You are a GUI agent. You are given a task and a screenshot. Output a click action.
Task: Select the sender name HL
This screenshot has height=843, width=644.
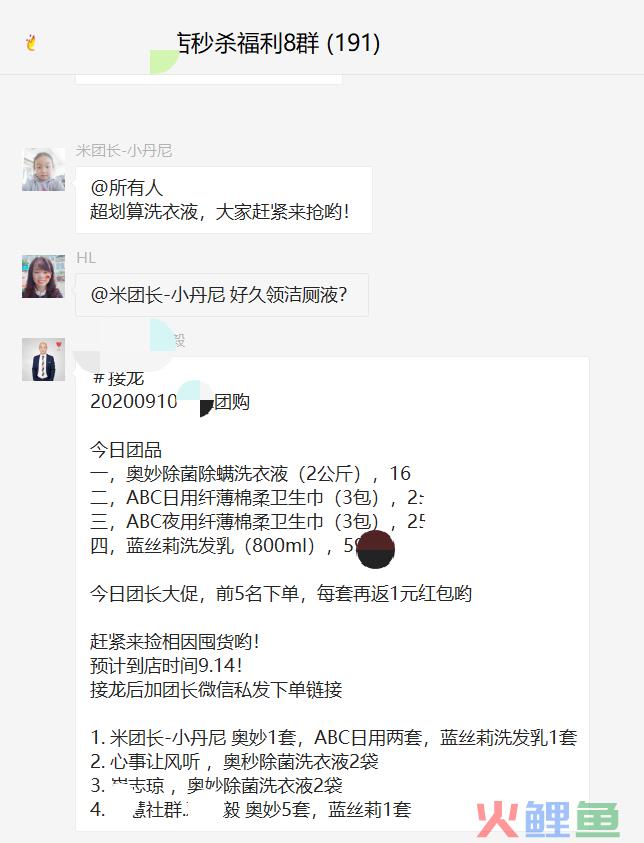point(86,258)
